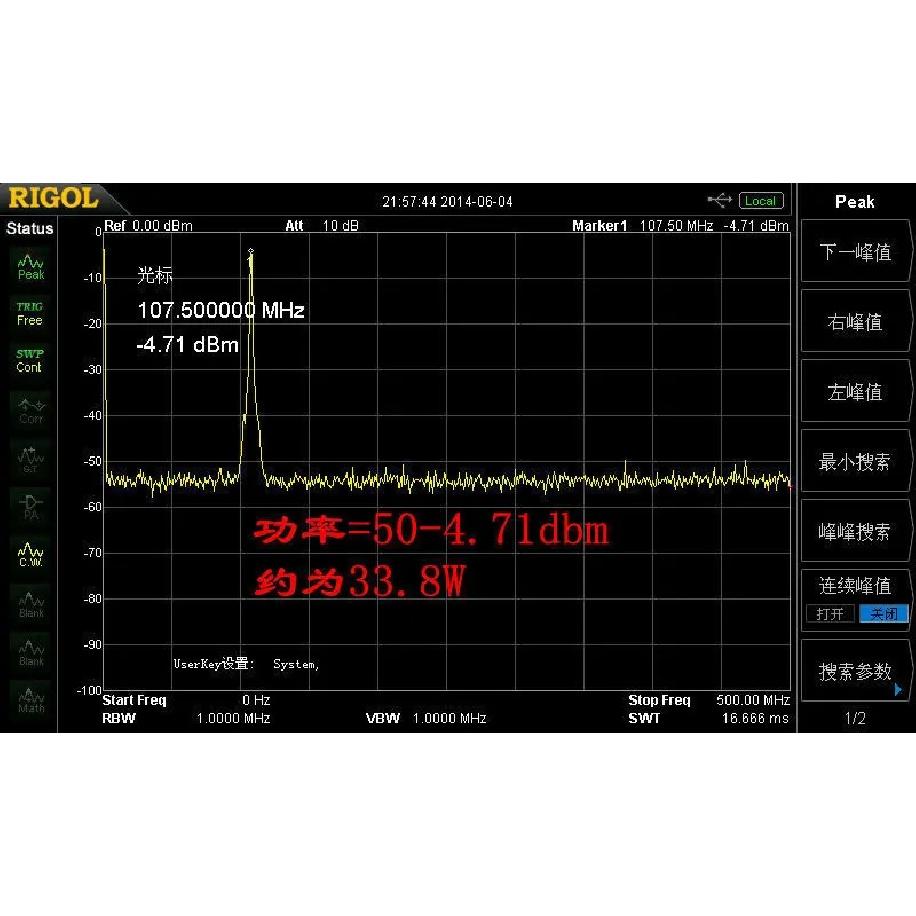Viewport: 916px width, 916px height.
Task: Open the TRIG Free trigger status
Action: 30,314
